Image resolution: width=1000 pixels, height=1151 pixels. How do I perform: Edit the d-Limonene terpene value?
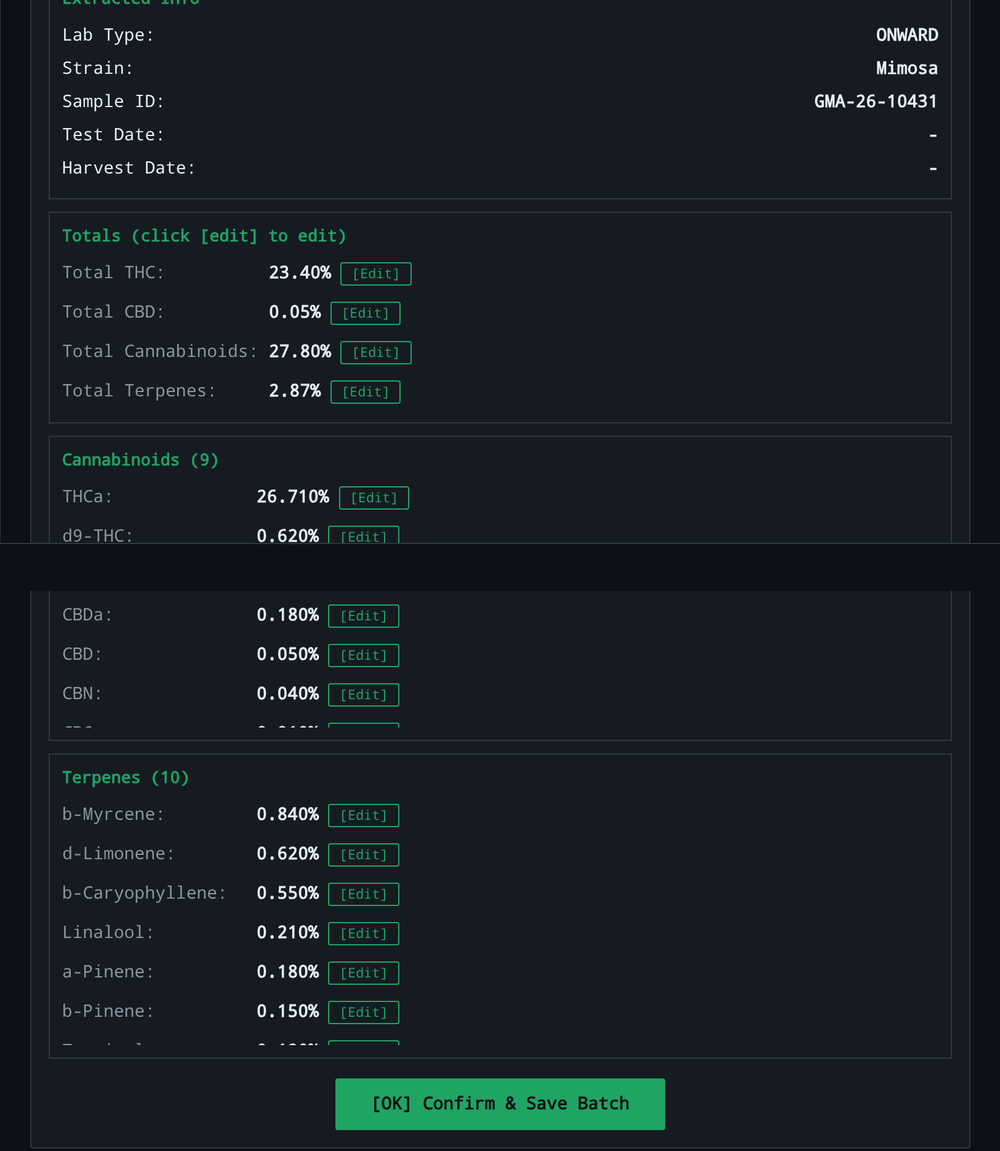click(x=363, y=854)
